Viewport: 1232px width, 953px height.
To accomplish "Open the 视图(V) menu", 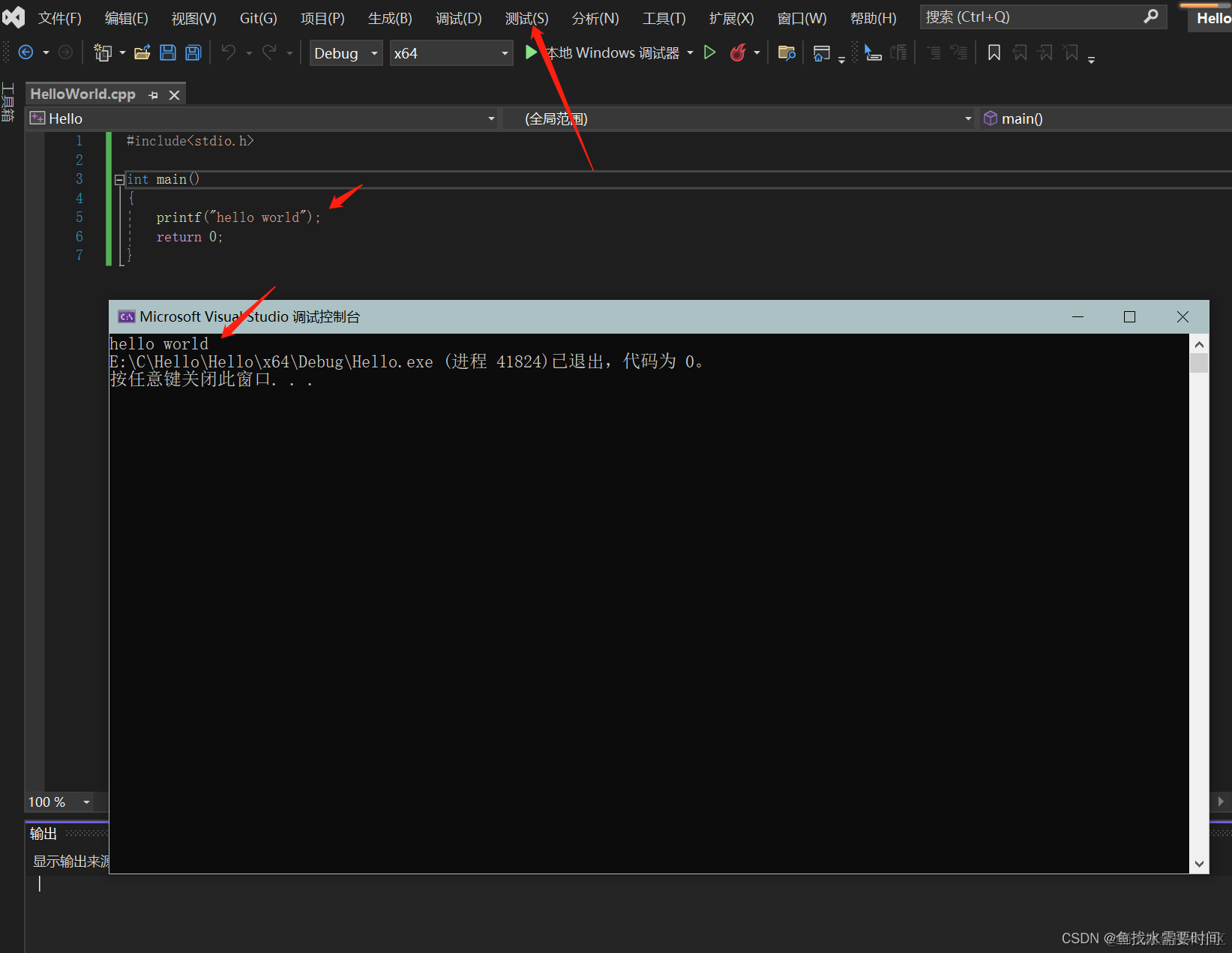I will [x=194, y=18].
